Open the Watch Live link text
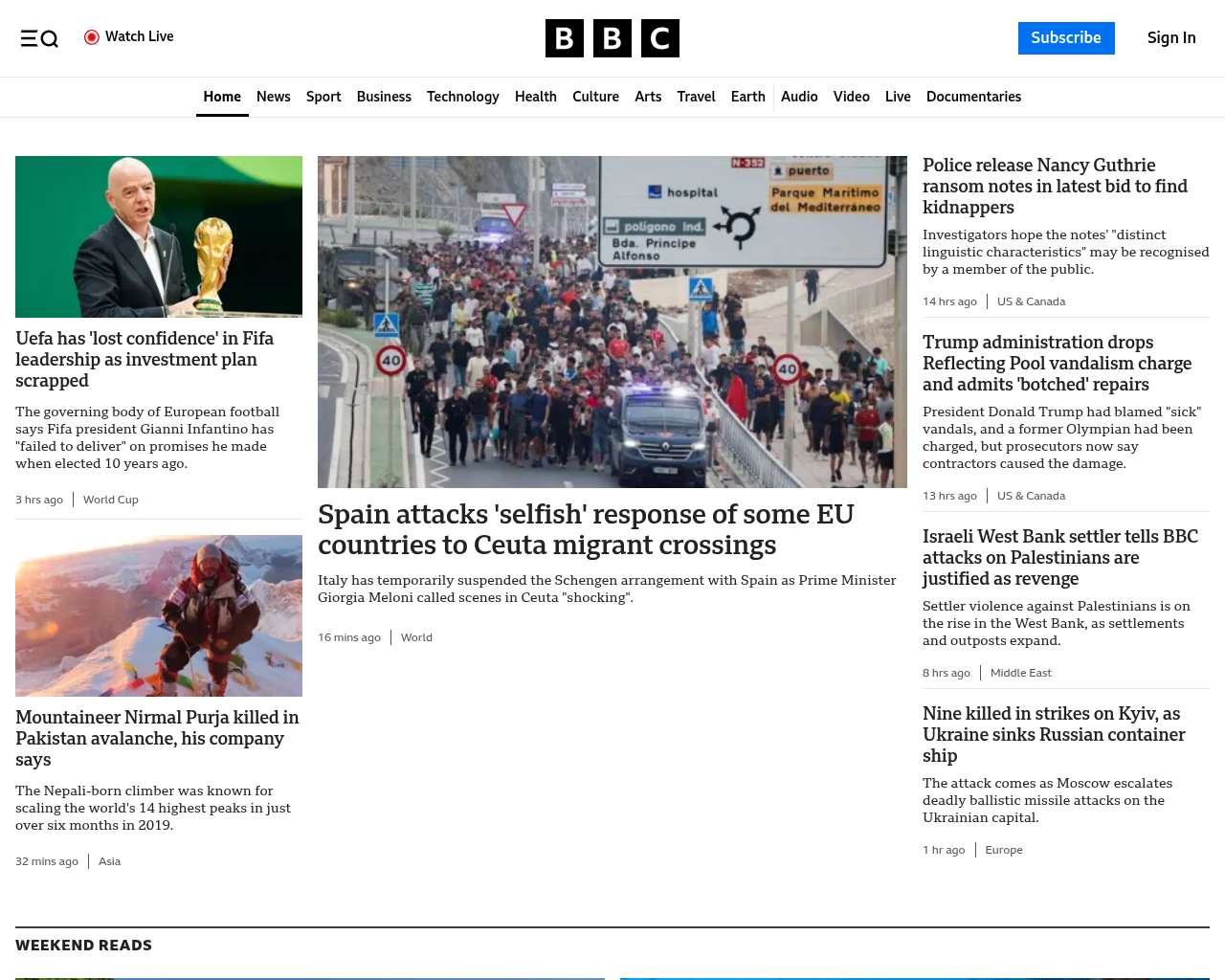 pyautogui.click(x=140, y=36)
